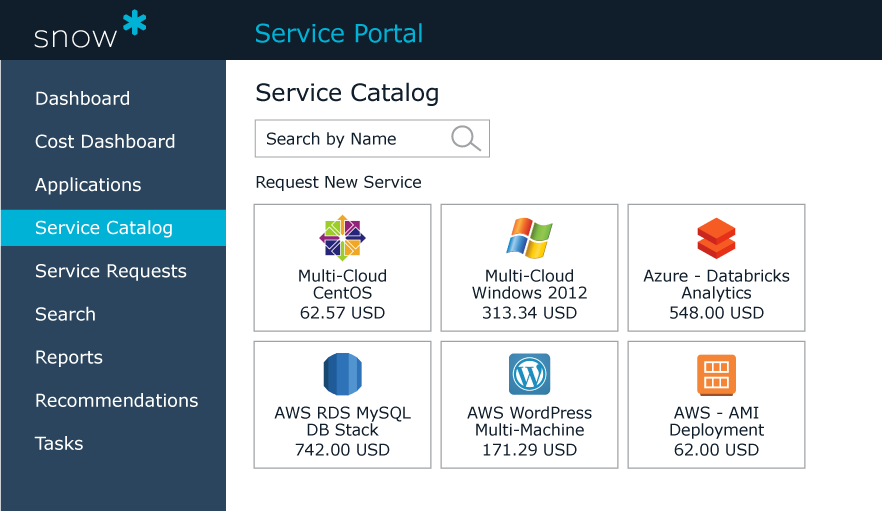Click the WordPress logo icon
The width and height of the screenshot is (882, 511).
529,375
